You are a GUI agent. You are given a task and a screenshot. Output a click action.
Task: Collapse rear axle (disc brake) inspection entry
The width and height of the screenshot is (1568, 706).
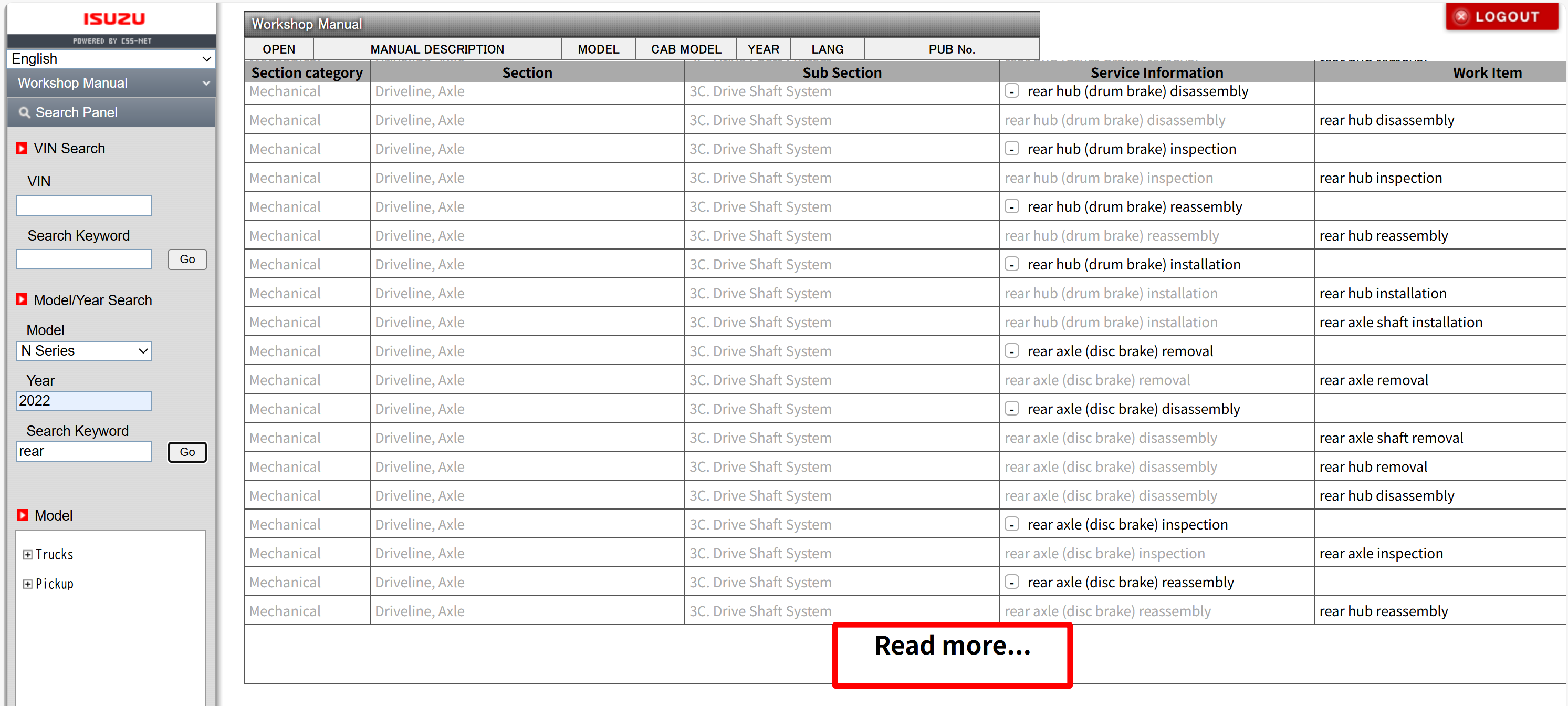(1011, 524)
